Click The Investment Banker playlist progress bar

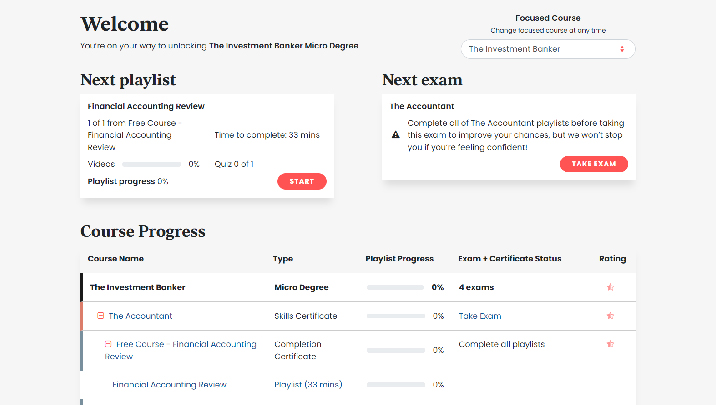[396, 288]
